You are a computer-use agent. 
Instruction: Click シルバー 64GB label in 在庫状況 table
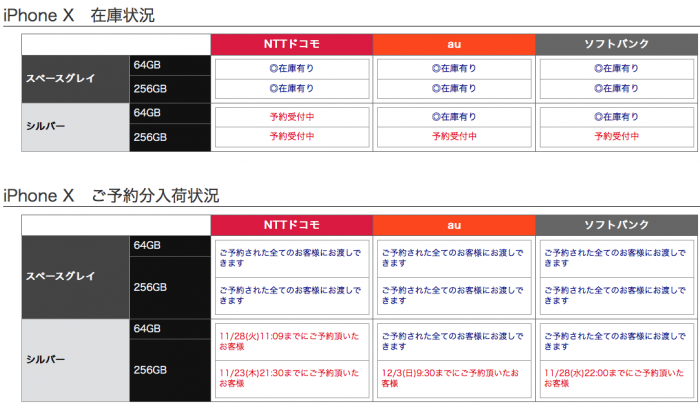(x=170, y=113)
